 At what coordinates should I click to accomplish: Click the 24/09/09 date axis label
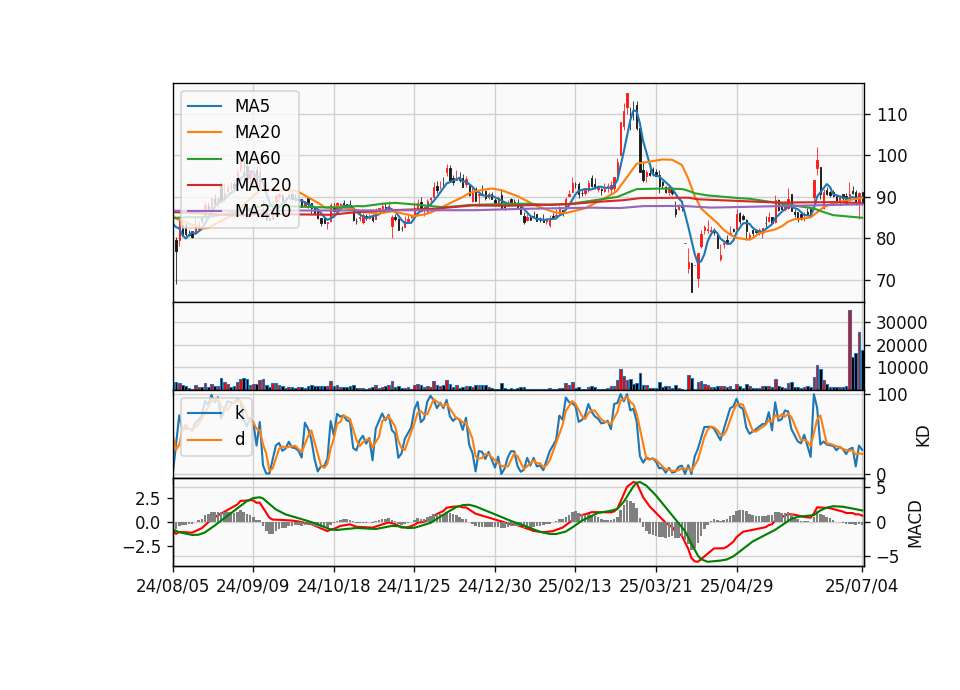tap(253, 586)
